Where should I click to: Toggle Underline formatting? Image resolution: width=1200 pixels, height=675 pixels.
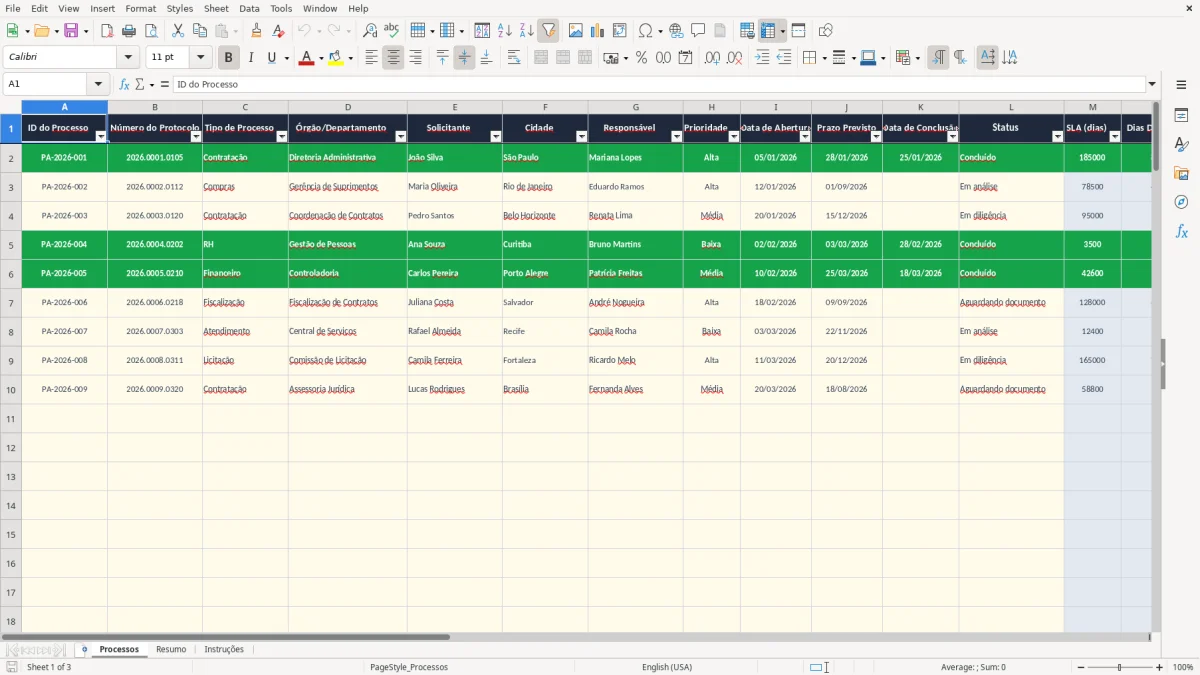(271, 58)
